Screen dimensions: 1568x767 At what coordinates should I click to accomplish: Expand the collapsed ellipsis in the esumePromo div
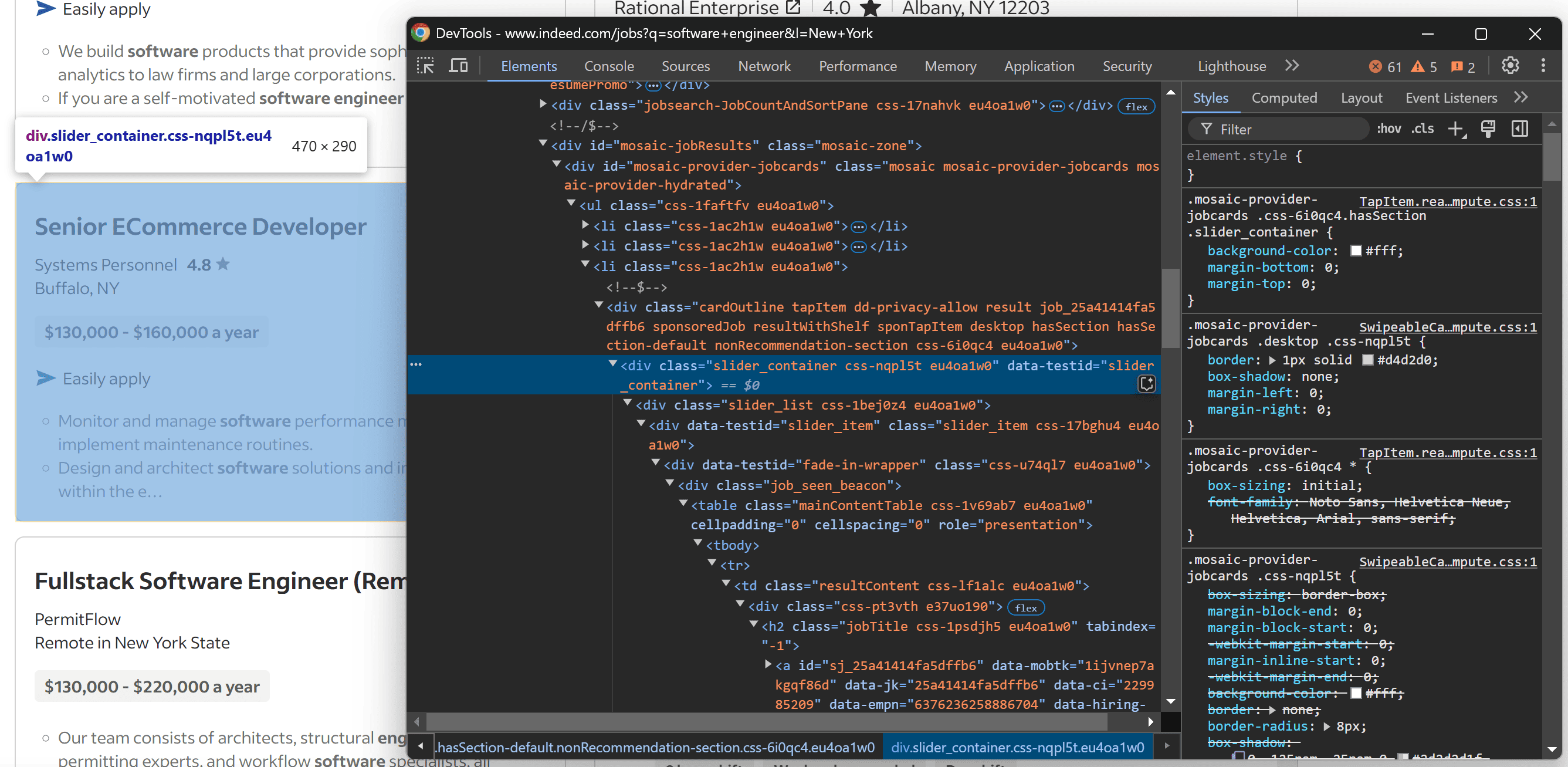pos(653,85)
